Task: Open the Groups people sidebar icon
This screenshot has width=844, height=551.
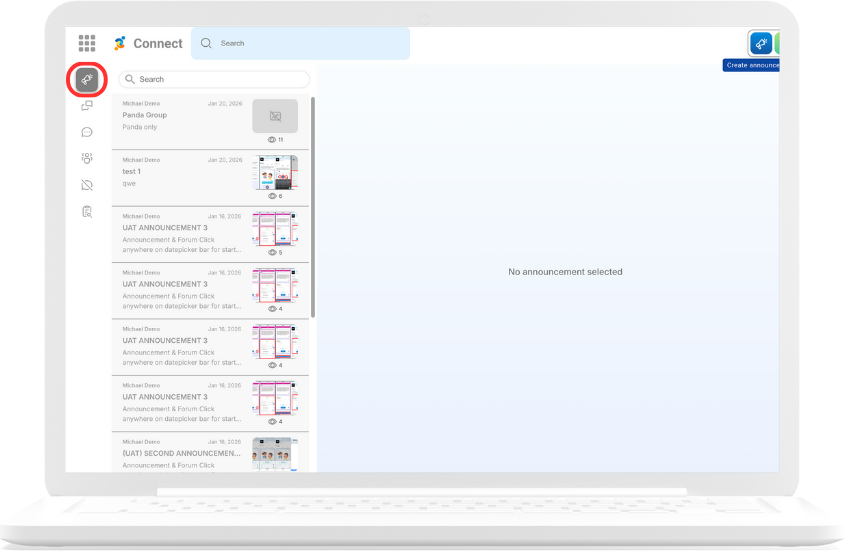Action: pyautogui.click(x=87, y=158)
